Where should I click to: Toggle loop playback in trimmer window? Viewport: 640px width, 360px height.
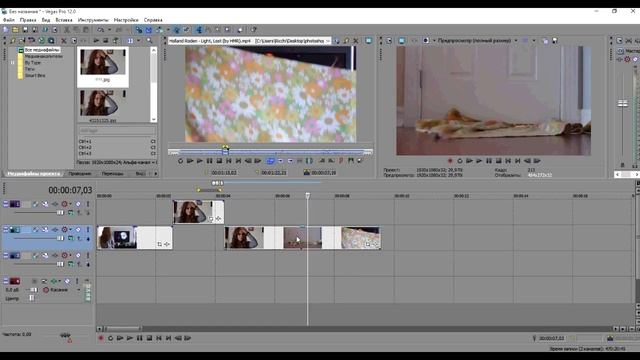[180, 161]
